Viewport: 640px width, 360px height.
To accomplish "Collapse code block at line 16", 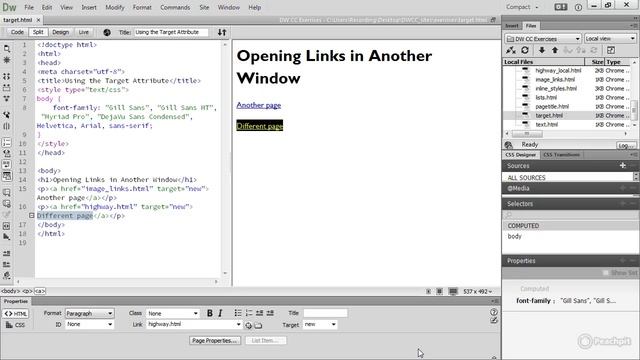I will (31, 216).
